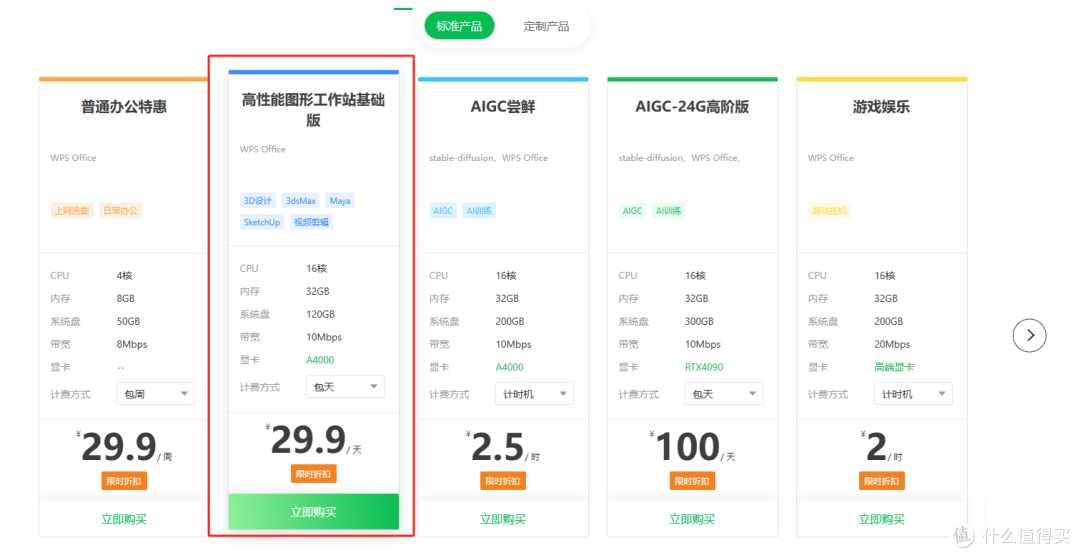Image resolution: width=1080 pixels, height=558 pixels.
Task: Click AI训练 tag in AIGC尝鲜 card
Action: pyautogui.click(x=479, y=211)
